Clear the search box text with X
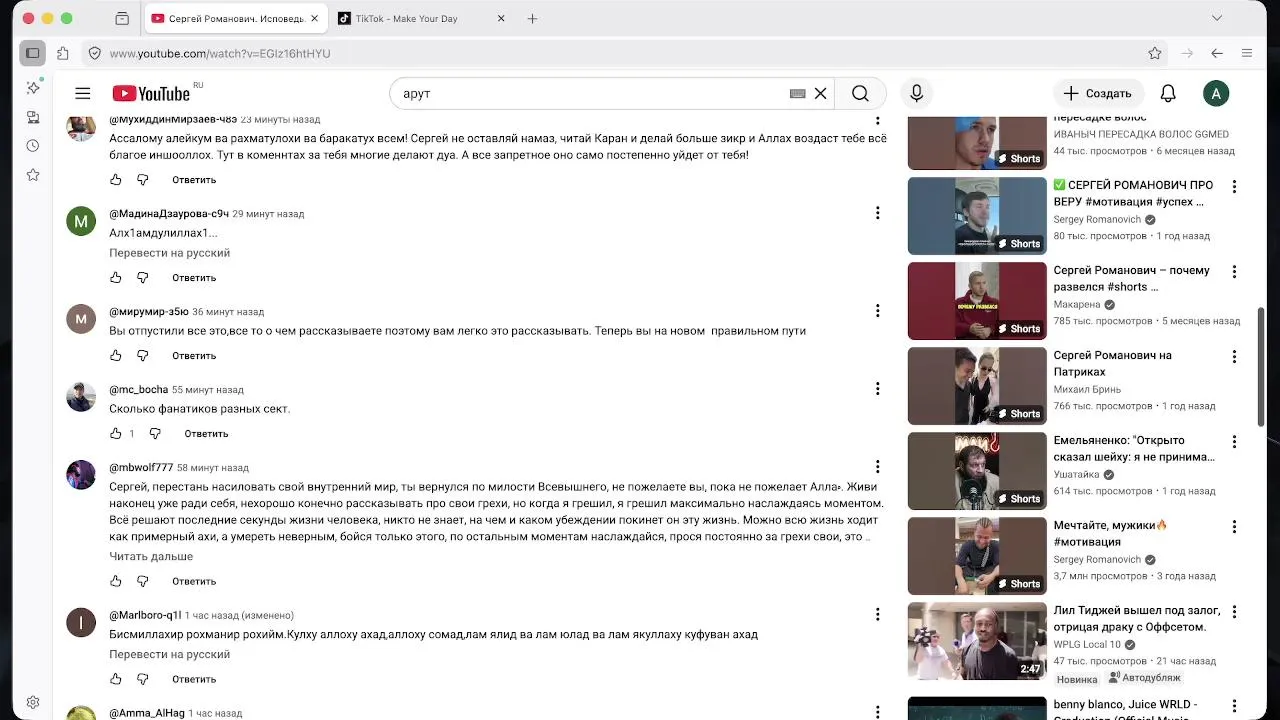This screenshot has height=720, width=1280. coord(820,93)
